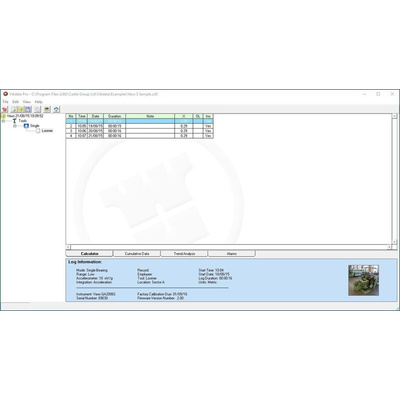The width and height of the screenshot is (400, 400).
Task: Click the Log Information heading
Action: (x=85, y=262)
